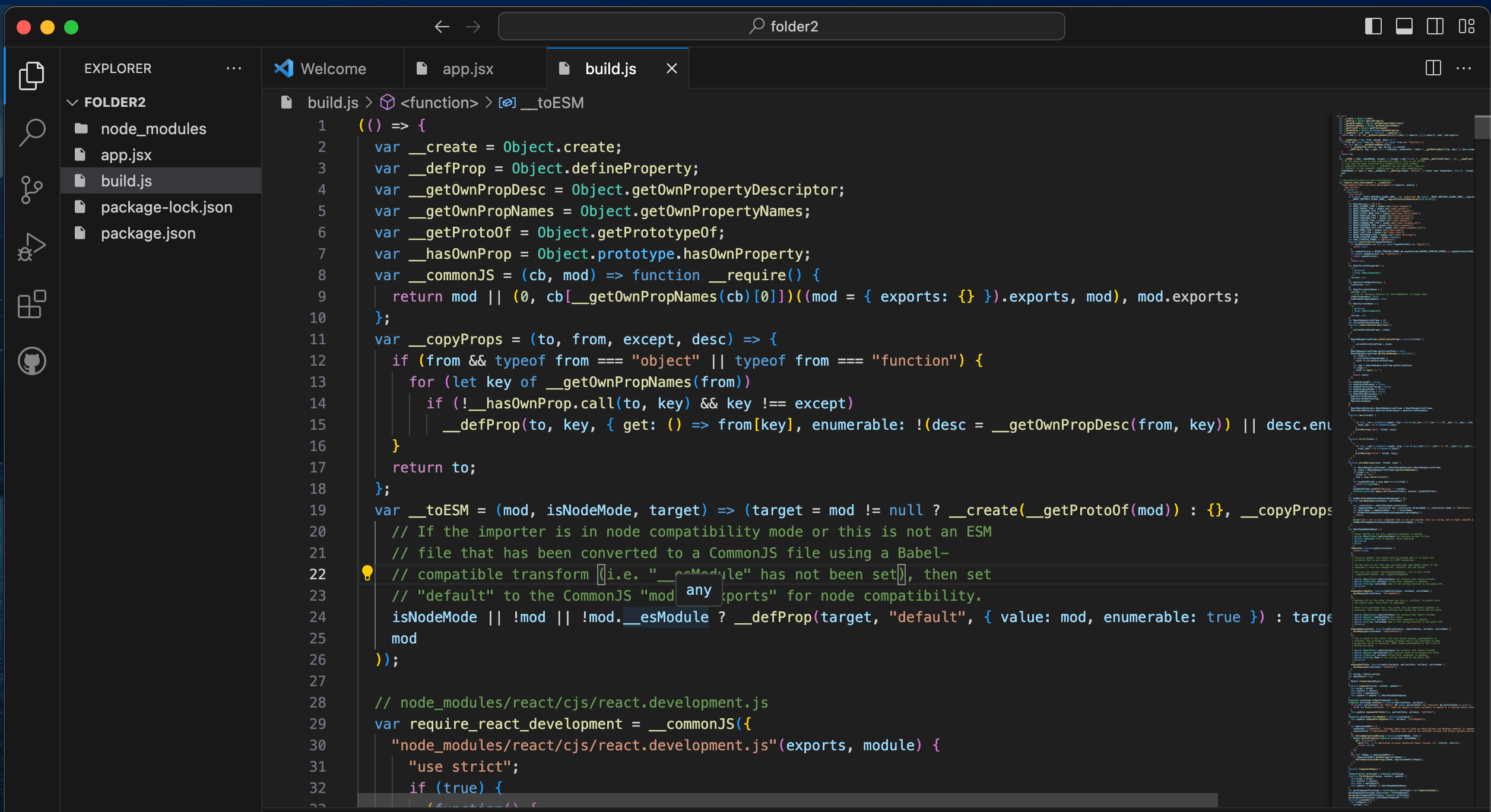Click __getProtoOf declaration on line 6
Image resolution: width=1491 pixels, height=812 pixels.
pyautogui.click(x=460, y=232)
